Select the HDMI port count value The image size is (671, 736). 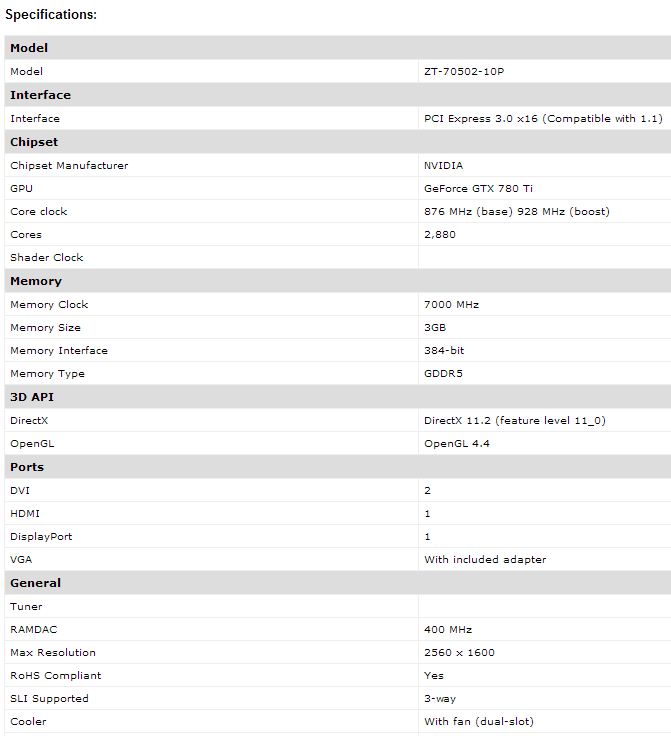(427, 513)
